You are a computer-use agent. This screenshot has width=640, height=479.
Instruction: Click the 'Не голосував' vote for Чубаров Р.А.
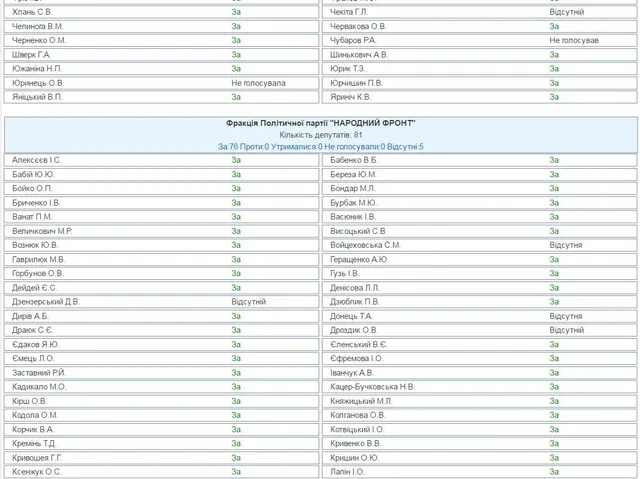click(576, 40)
